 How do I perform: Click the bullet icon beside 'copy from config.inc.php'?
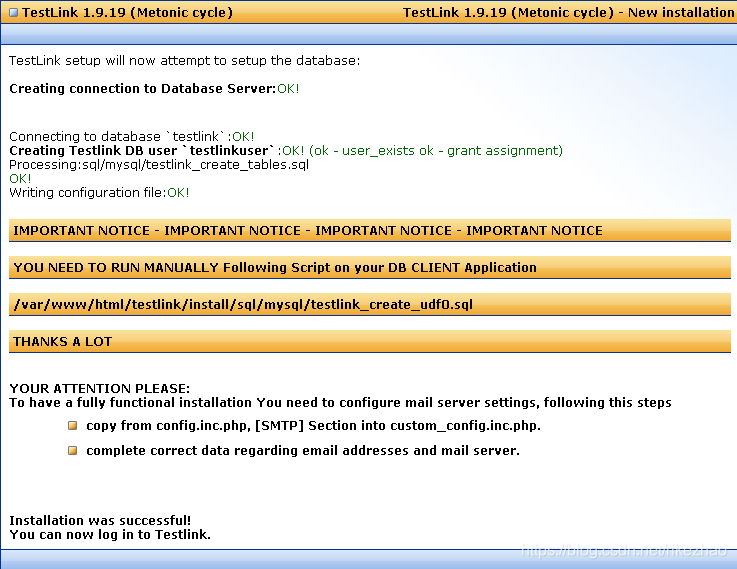[72, 426]
